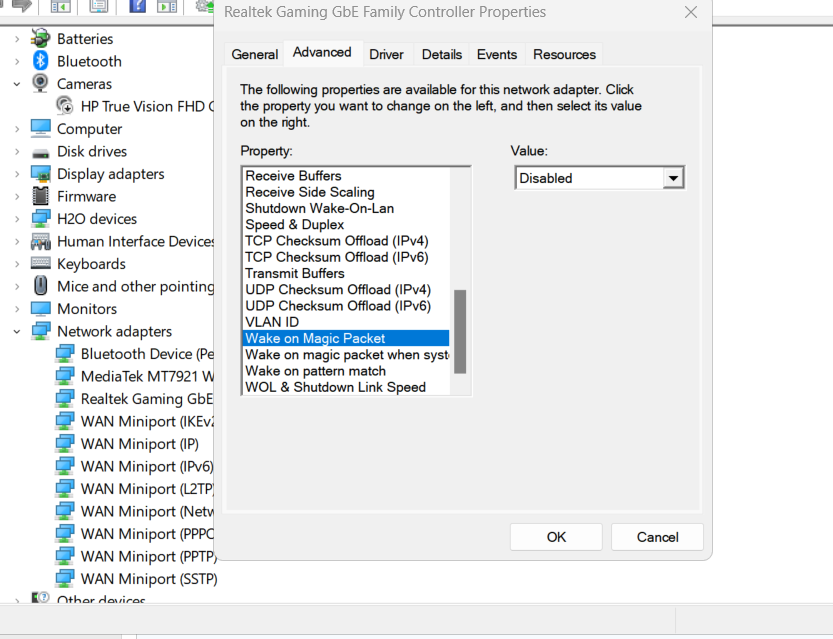Image resolution: width=833 pixels, height=639 pixels.
Task: Click the MediaTek MT7921 adapter icon
Action: (x=65, y=376)
